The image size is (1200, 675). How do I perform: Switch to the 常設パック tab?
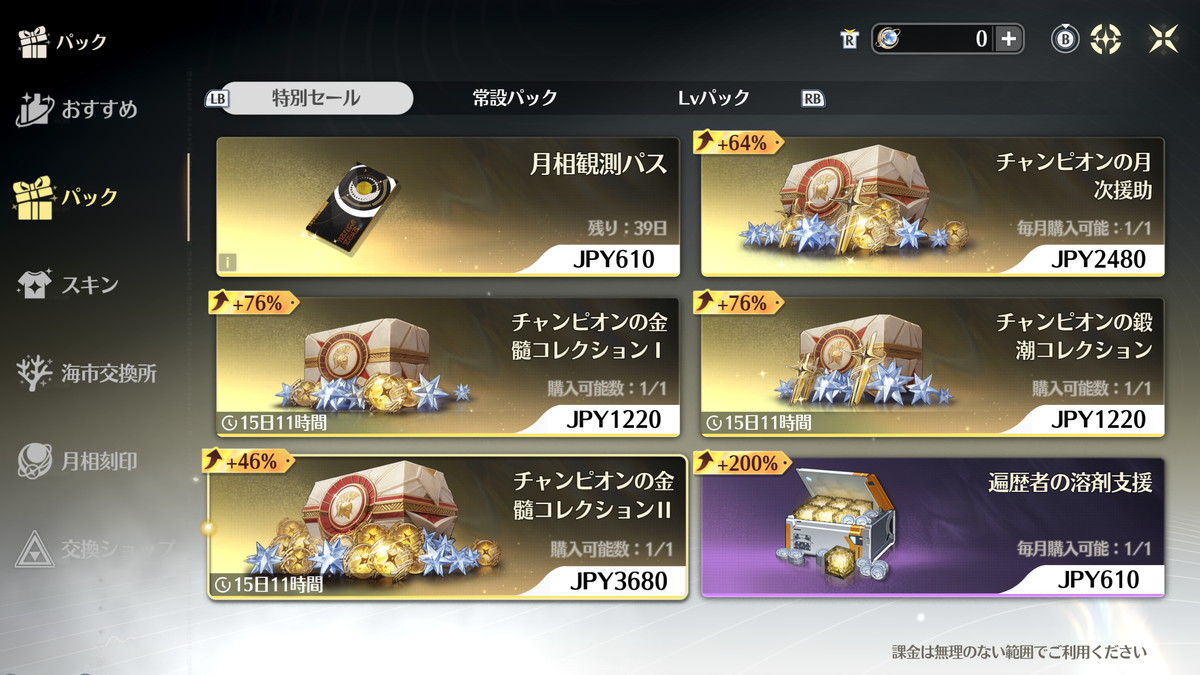tap(515, 98)
